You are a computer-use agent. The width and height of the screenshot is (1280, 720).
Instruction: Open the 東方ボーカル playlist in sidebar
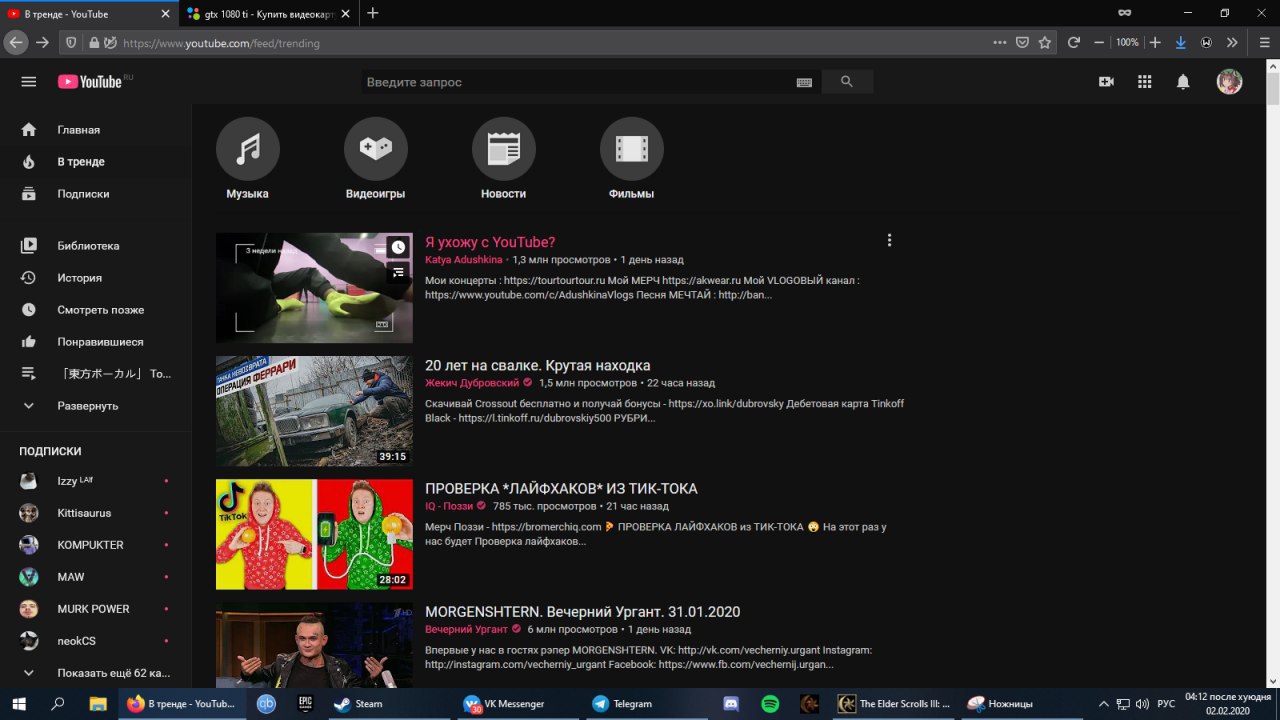pos(96,374)
